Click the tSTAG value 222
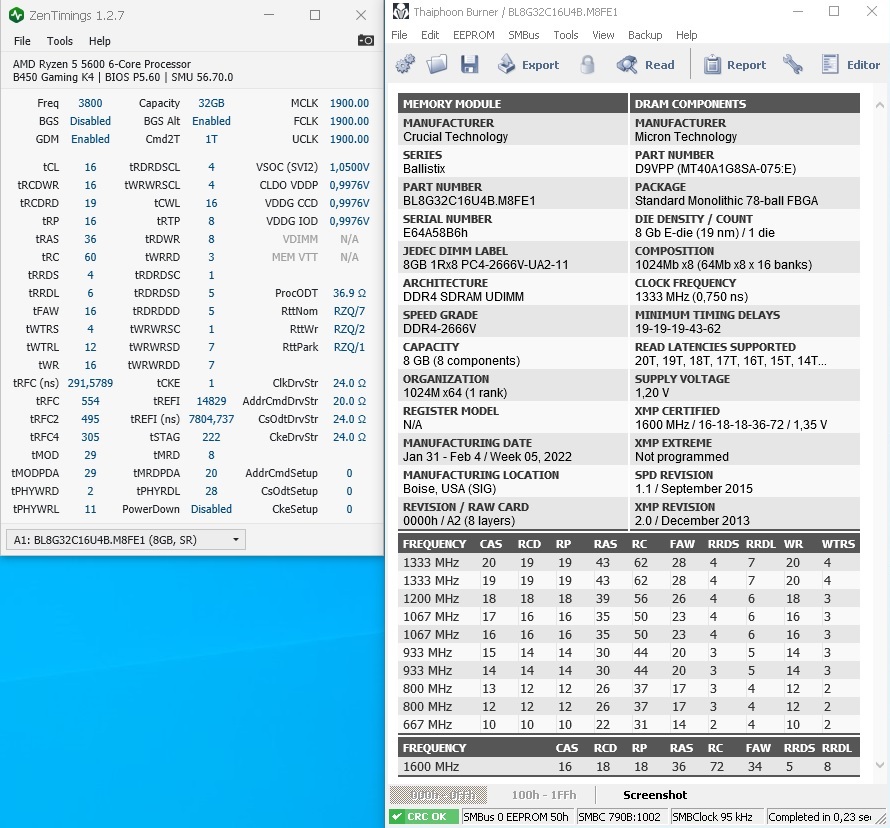The width and height of the screenshot is (890, 828). (211, 437)
